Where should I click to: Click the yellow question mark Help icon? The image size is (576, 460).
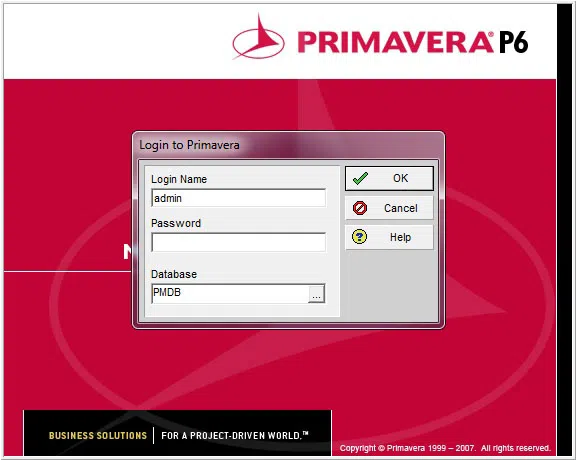359,237
